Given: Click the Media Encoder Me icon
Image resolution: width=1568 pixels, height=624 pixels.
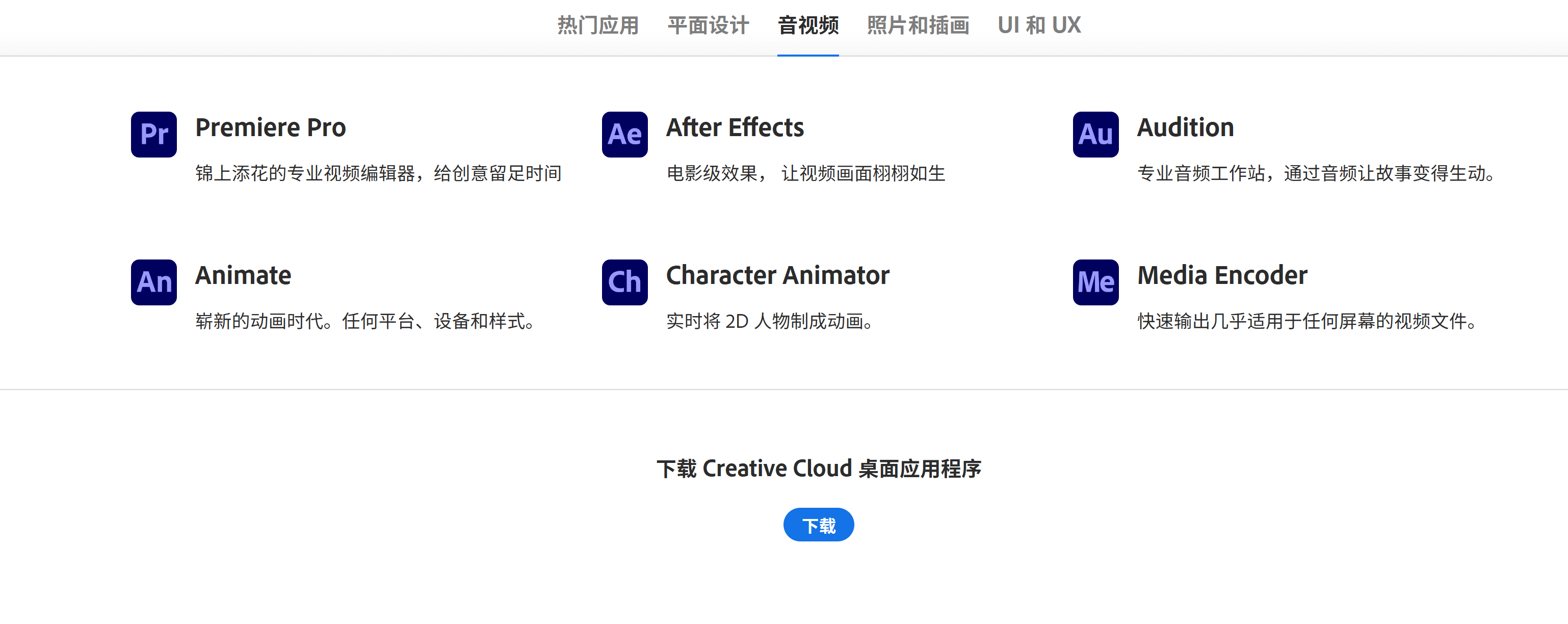Looking at the screenshot, I should (x=1095, y=282).
